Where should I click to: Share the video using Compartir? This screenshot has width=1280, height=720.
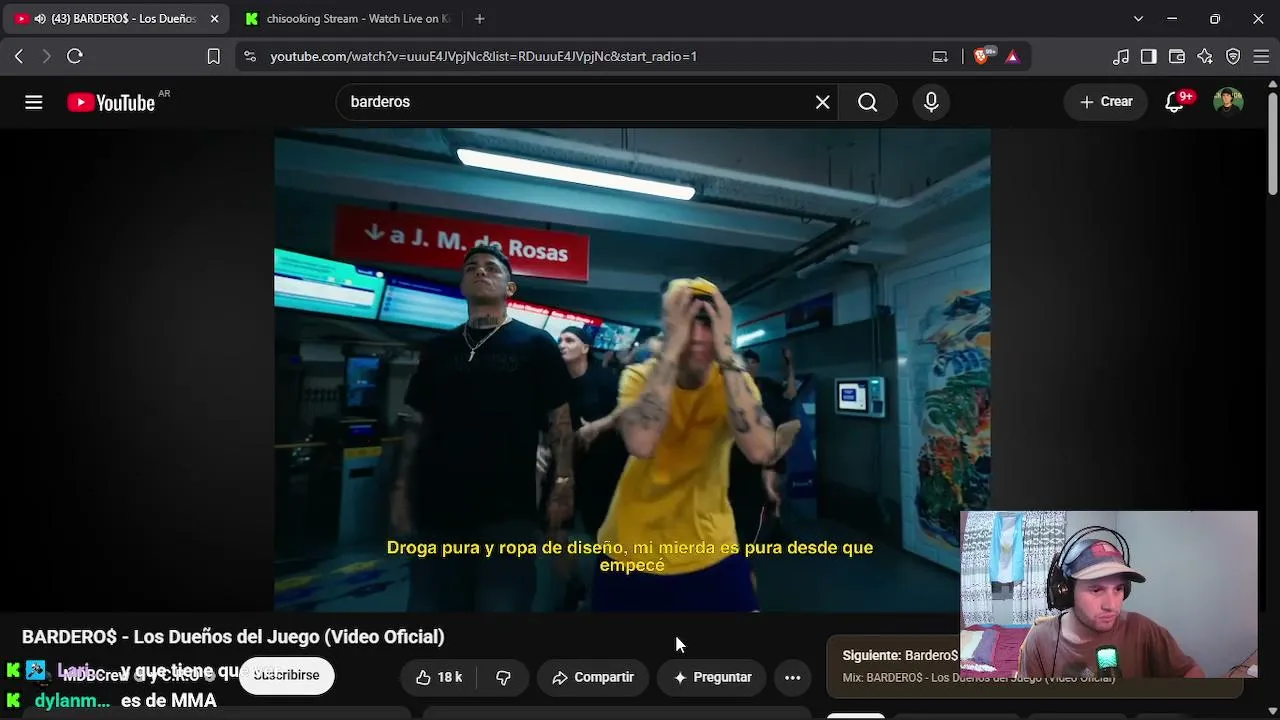593,677
